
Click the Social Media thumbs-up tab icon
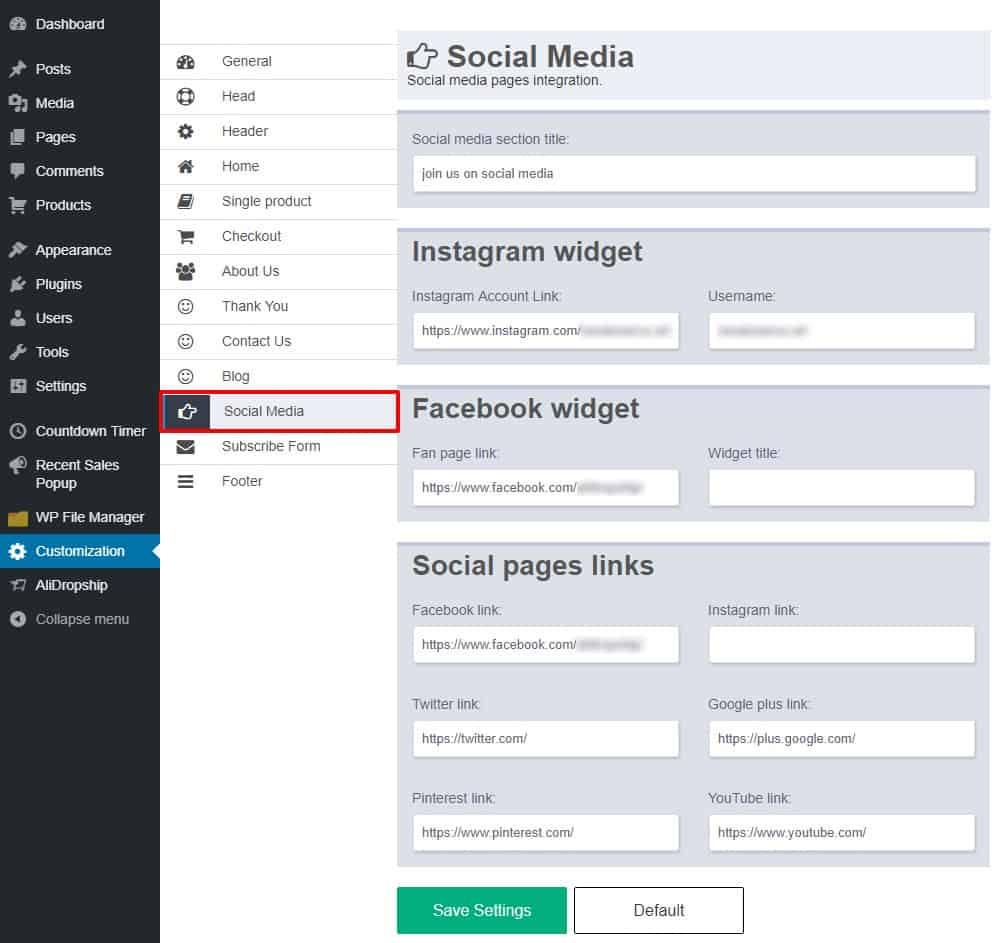coord(187,412)
